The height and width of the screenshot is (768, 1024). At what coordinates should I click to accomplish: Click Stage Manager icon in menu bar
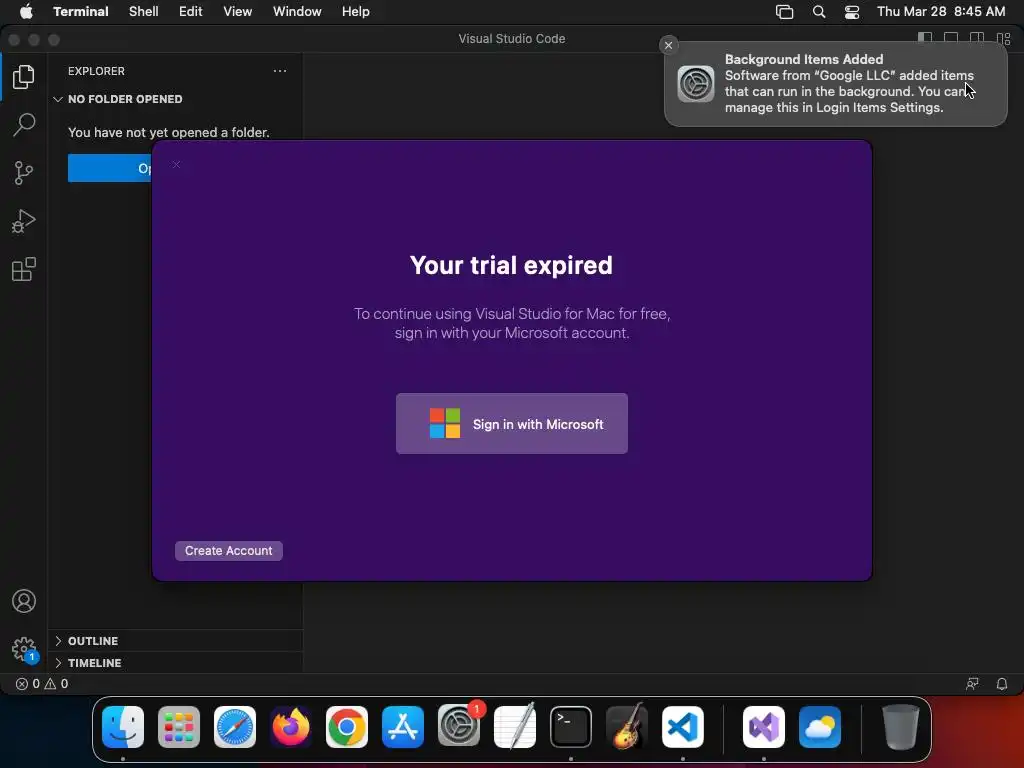(784, 12)
